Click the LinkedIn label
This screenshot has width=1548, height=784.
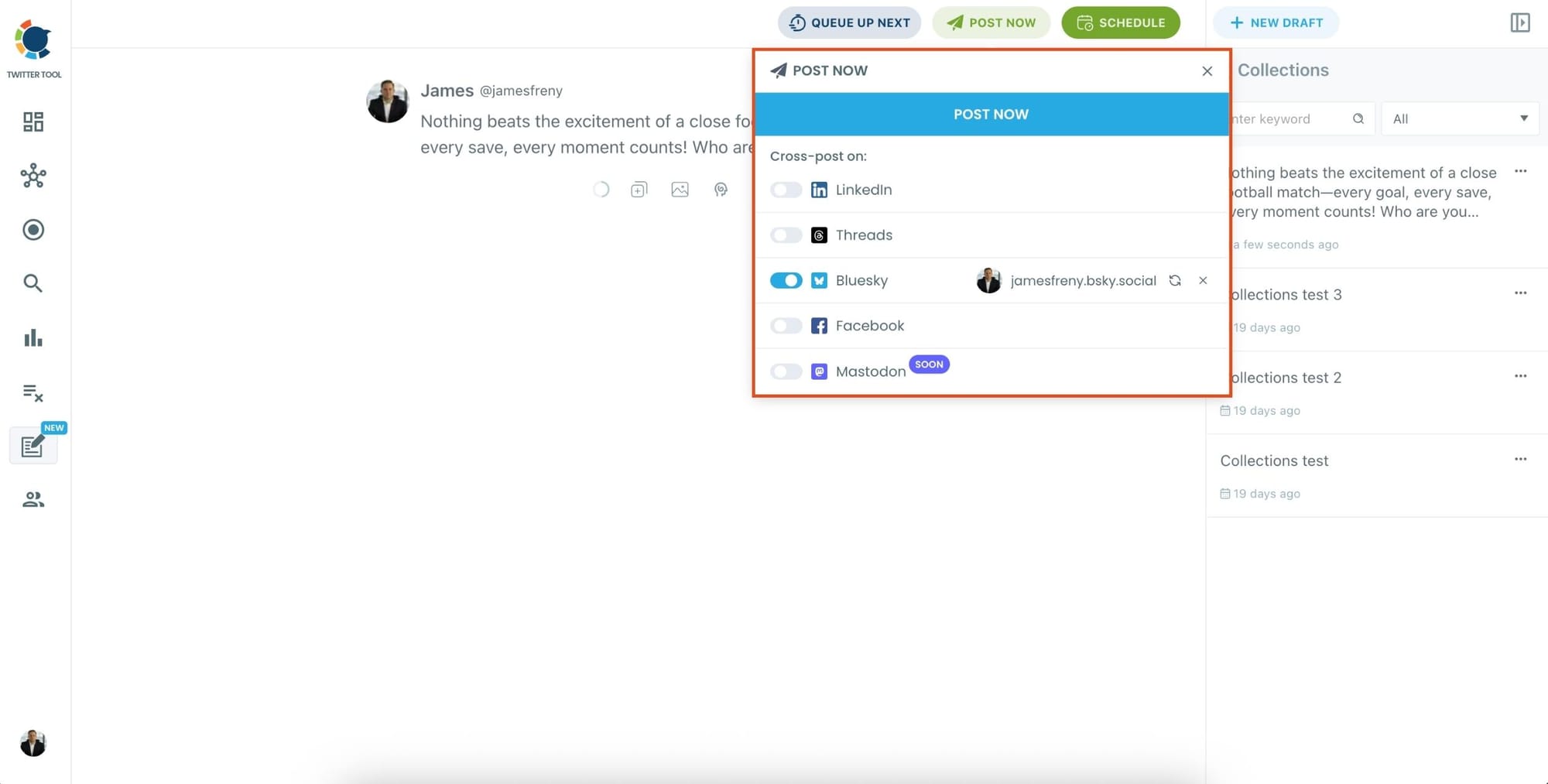[864, 190]
